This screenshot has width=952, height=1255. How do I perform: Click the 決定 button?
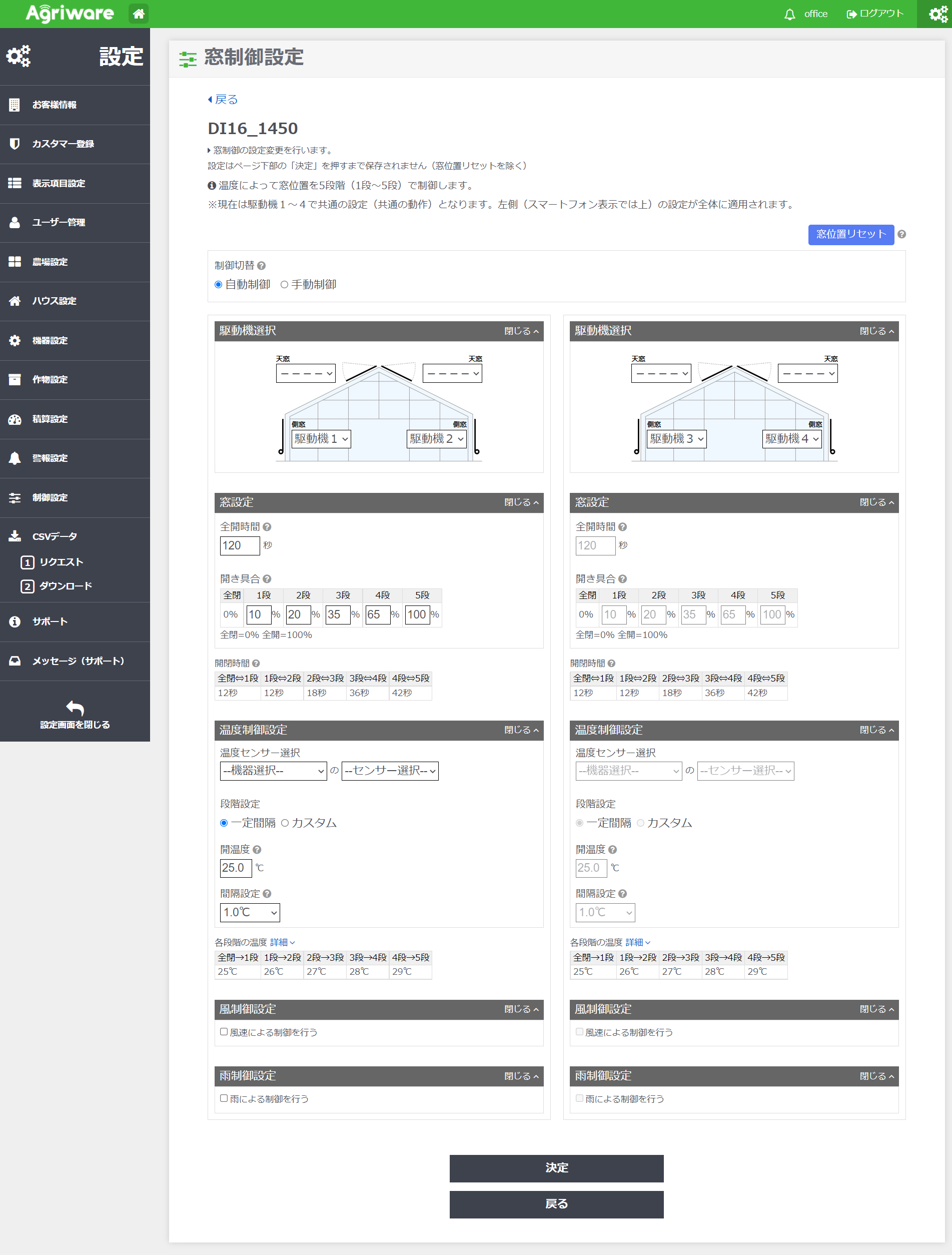556,1168
